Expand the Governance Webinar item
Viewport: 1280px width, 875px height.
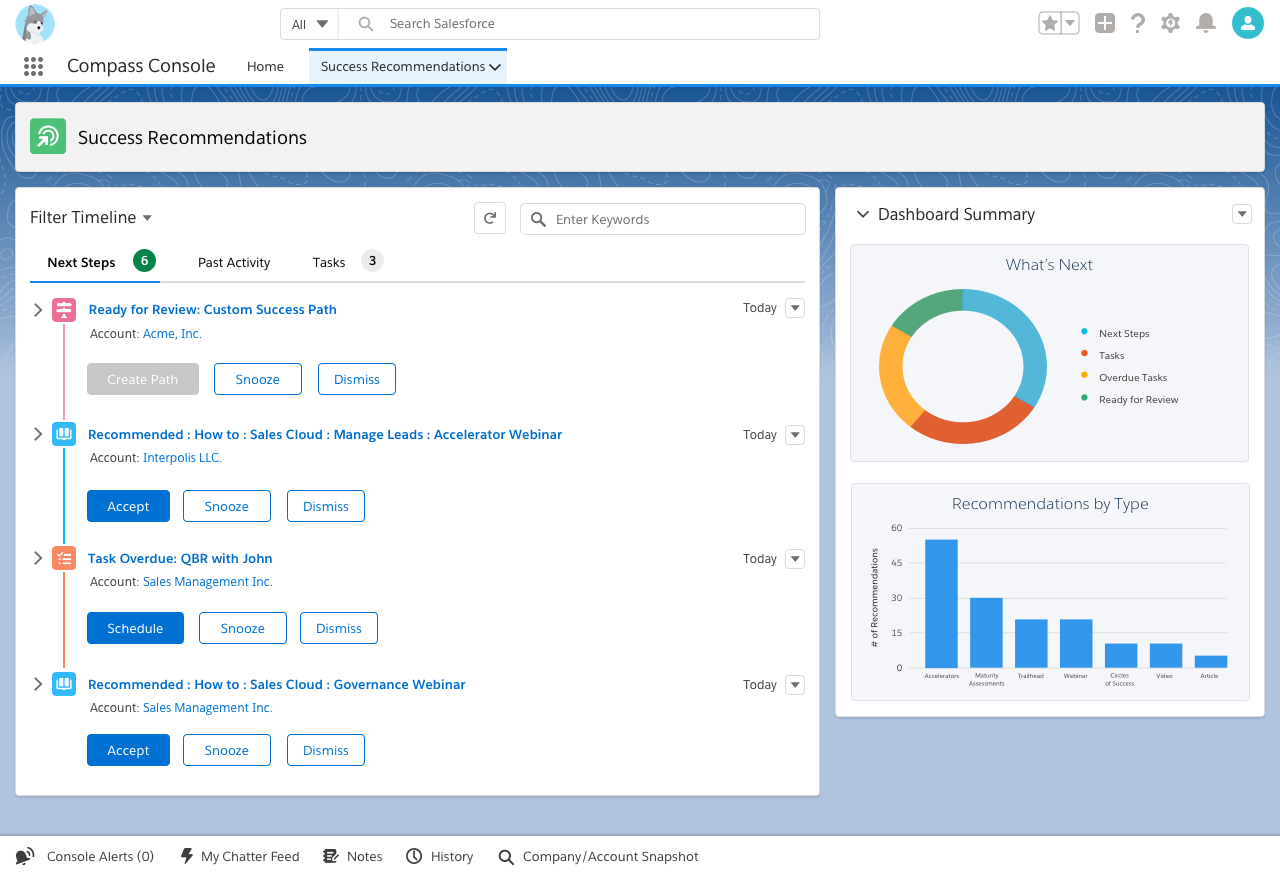(38, 684)
